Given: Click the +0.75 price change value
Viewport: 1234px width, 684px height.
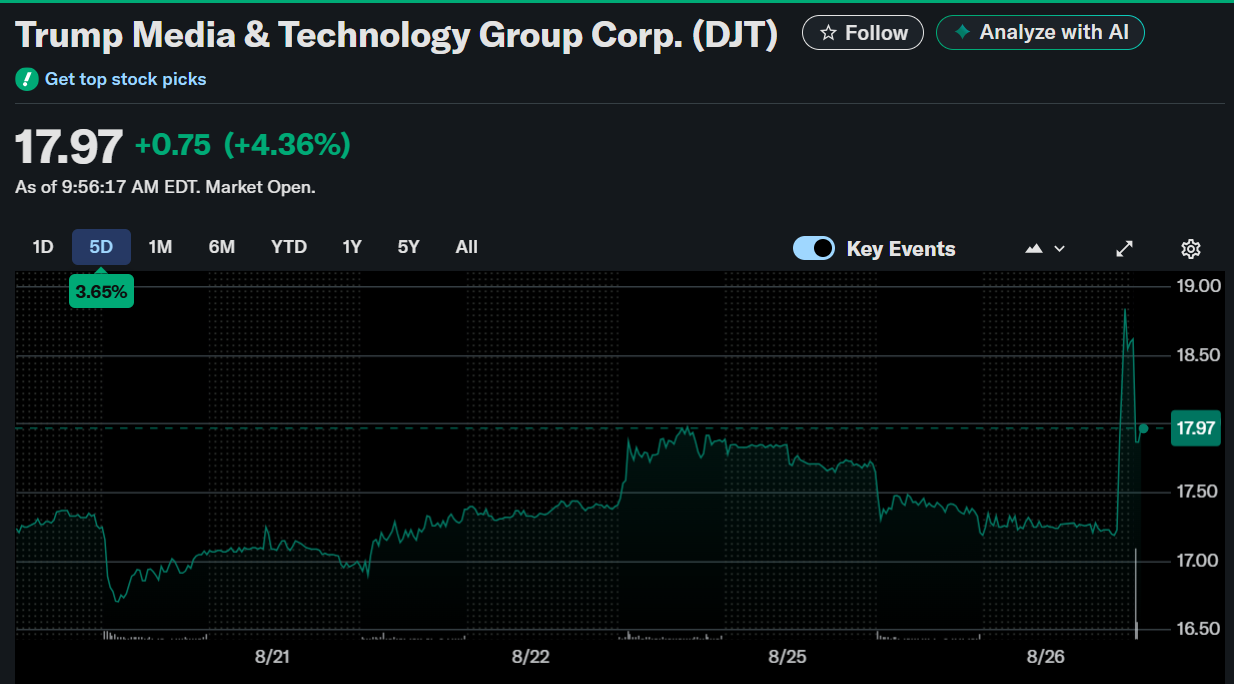Looking at the screenshot, I should click(173, 146).
